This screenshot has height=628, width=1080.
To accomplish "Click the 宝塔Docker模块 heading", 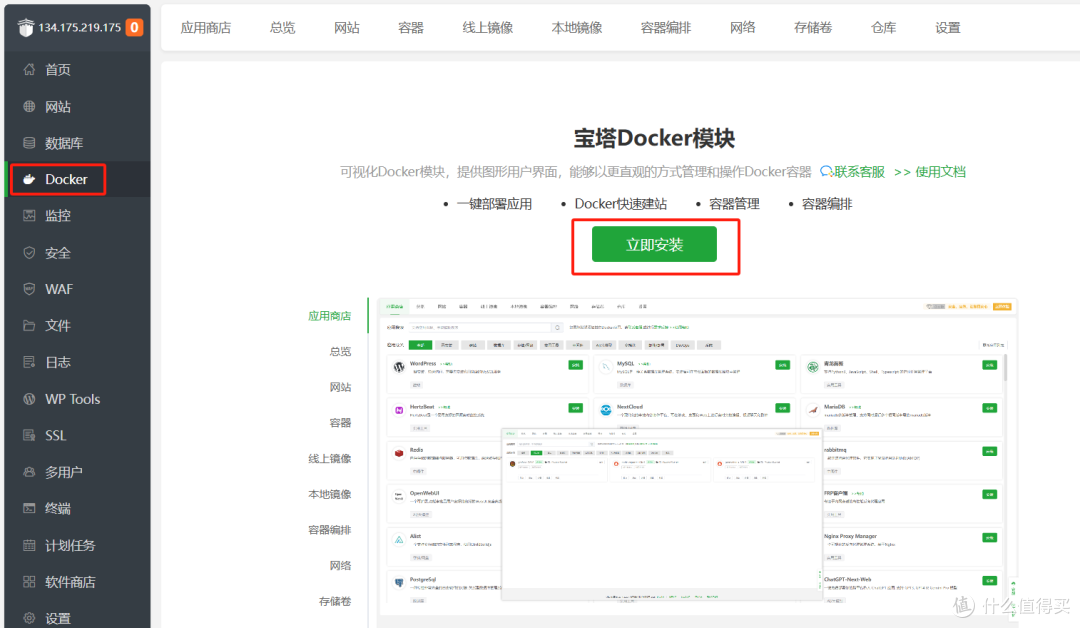I will pos(654,138).
